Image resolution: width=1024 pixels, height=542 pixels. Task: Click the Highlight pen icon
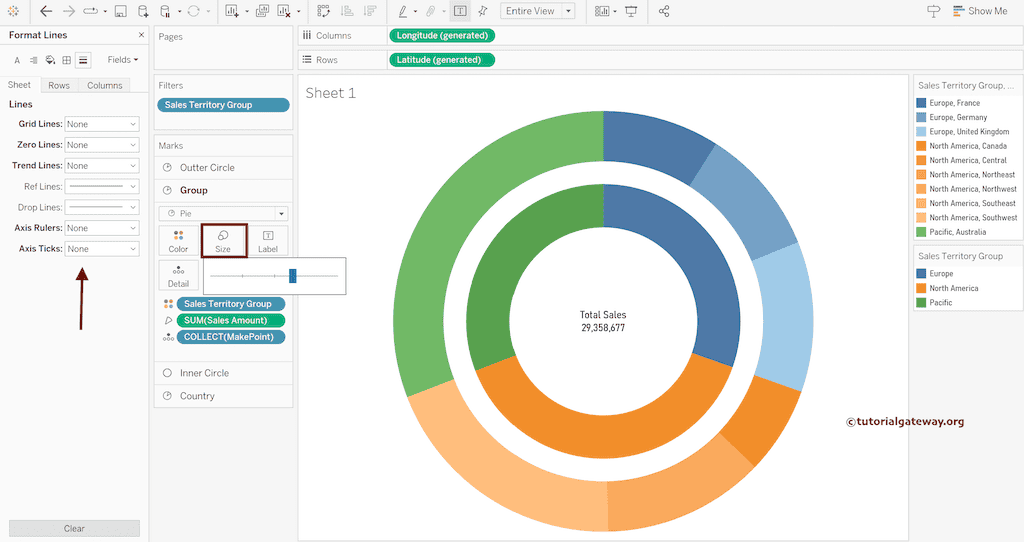click(x=403, y=11)
